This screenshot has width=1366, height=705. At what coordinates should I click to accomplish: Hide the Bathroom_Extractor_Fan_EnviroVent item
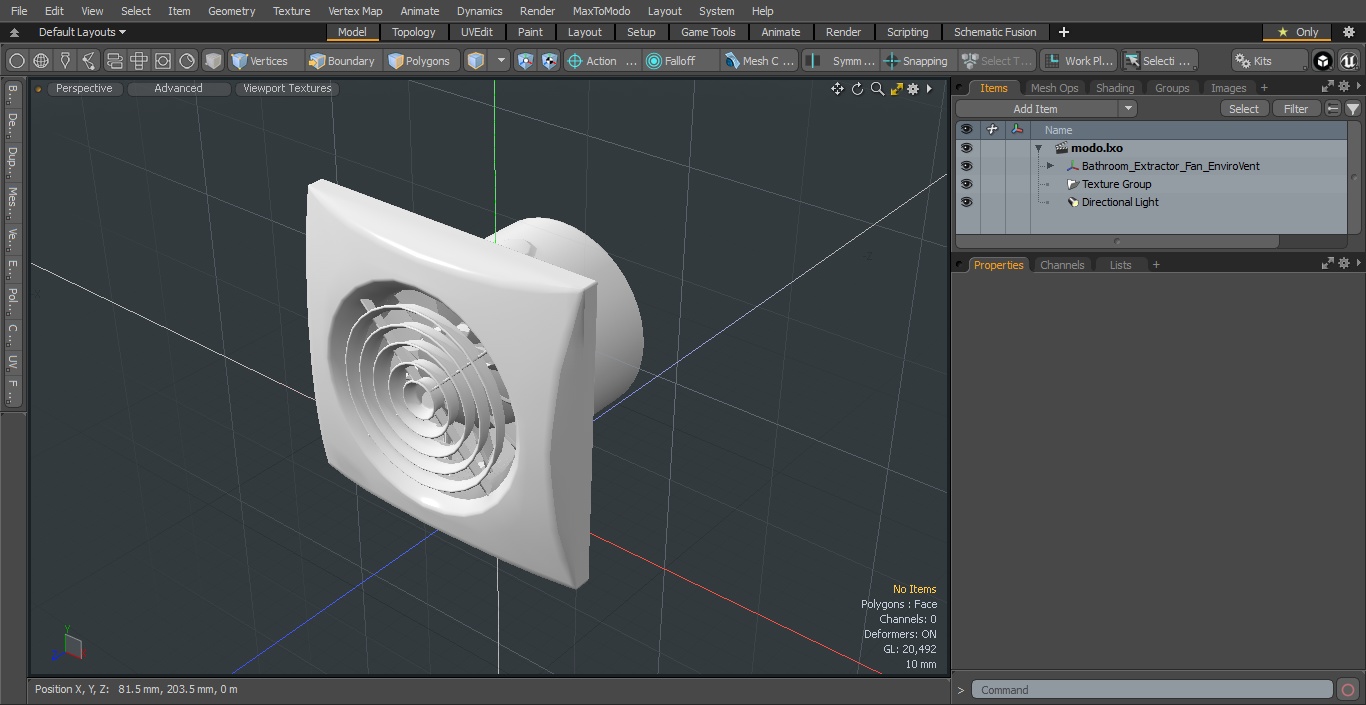966,166
